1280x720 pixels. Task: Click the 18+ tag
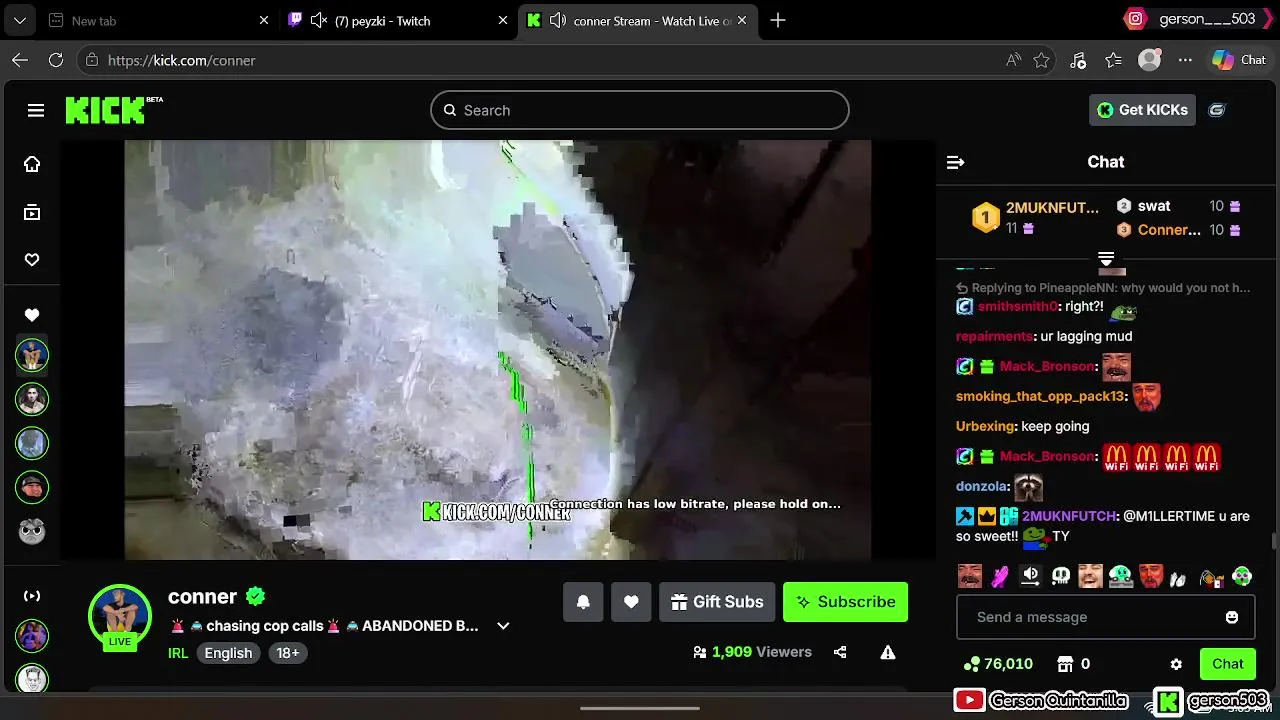[x=288, y=653]
